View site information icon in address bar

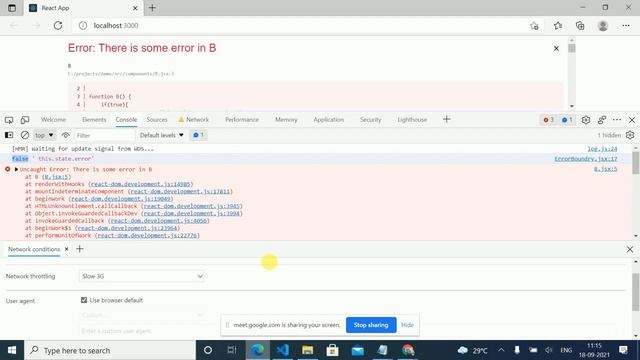[x=83, y=25]
